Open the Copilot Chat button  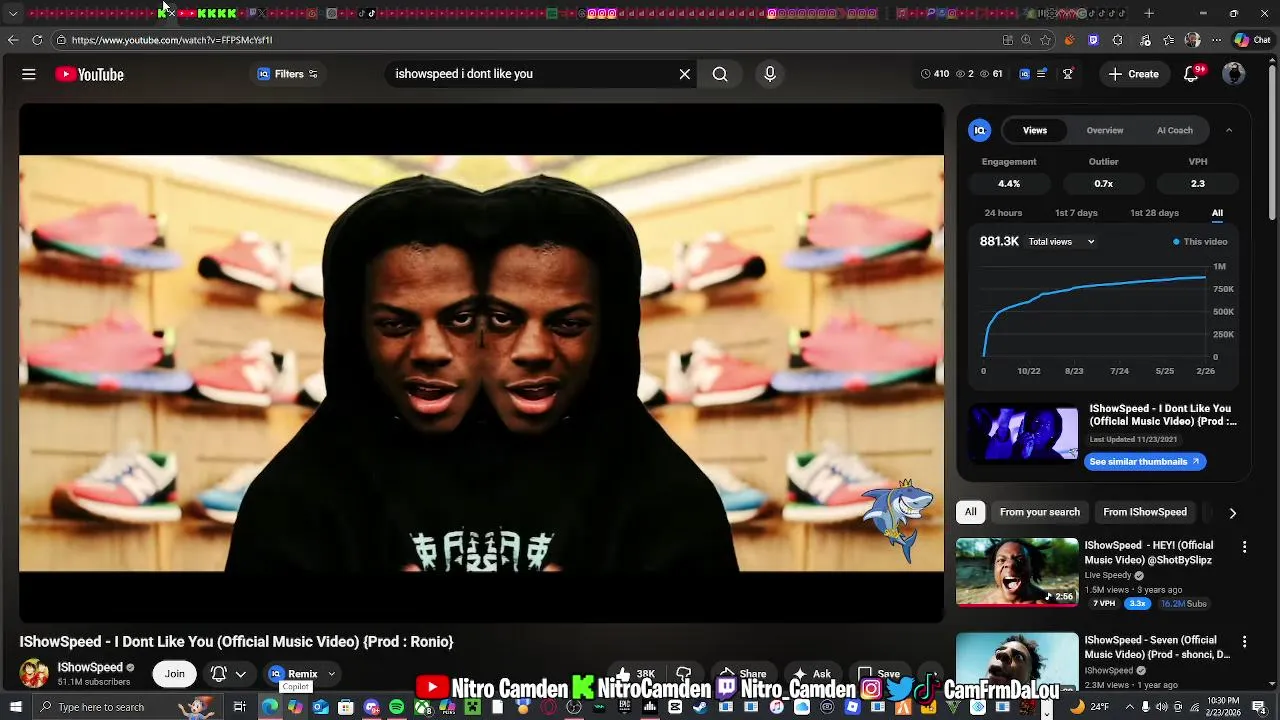[1252, 40]
